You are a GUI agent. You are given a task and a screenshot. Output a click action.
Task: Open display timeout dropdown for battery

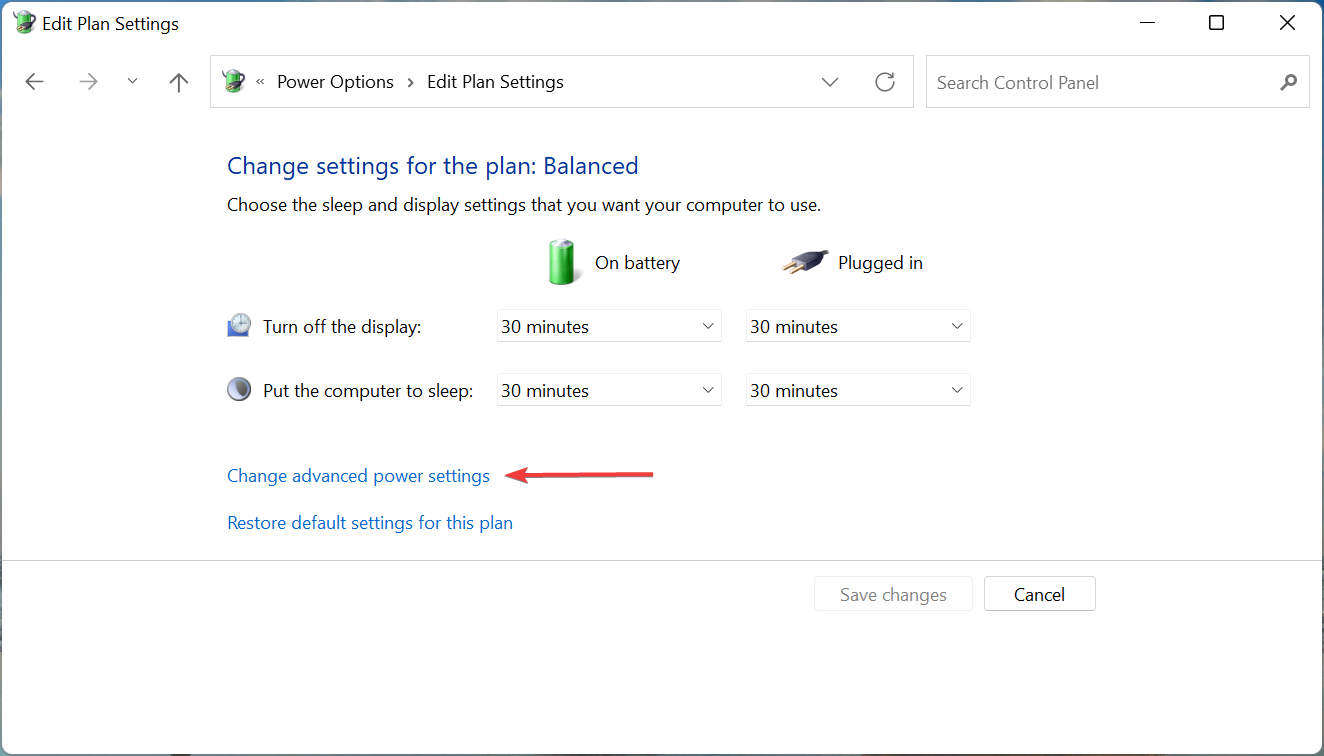608,326
